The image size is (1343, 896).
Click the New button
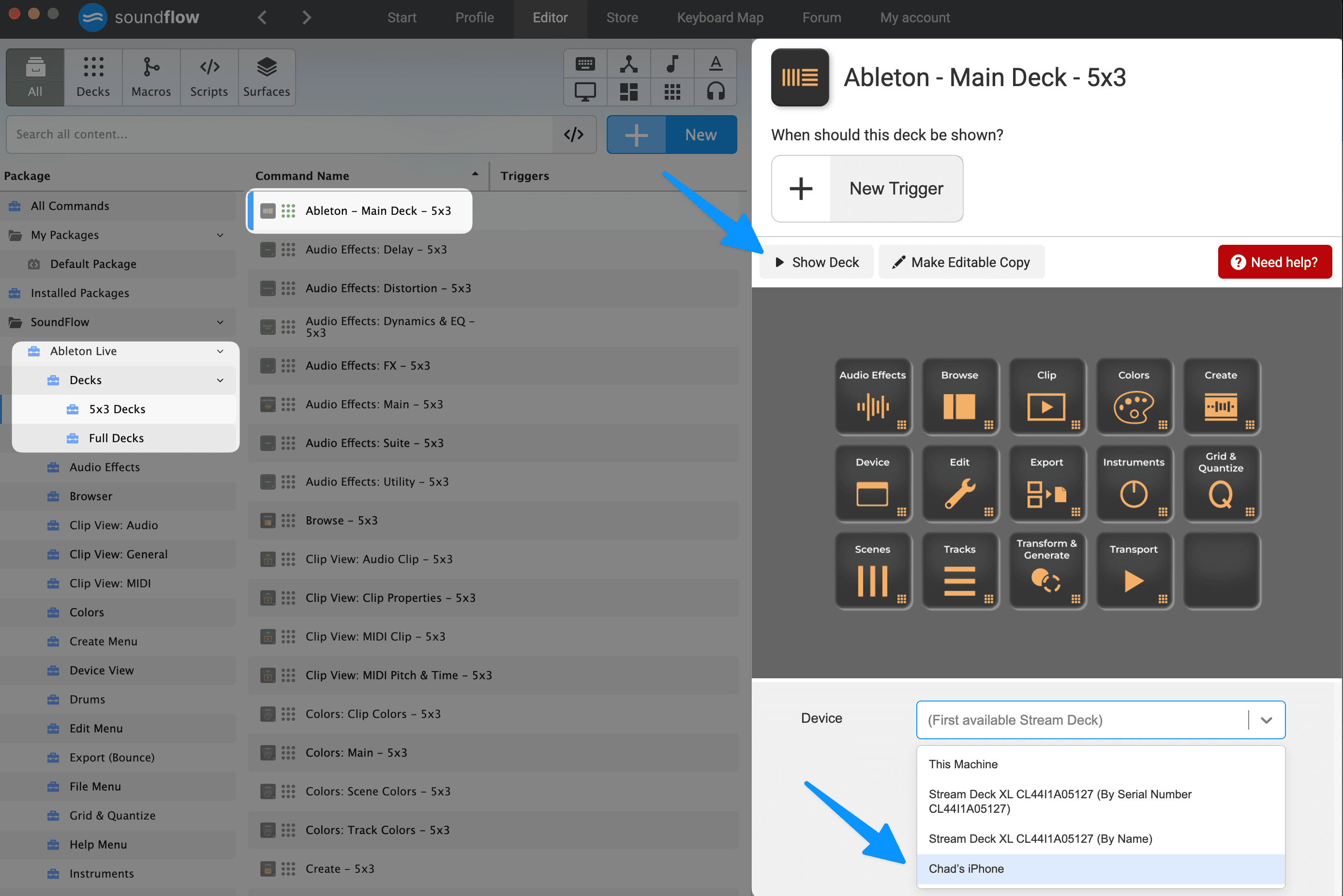click(671, 135)
